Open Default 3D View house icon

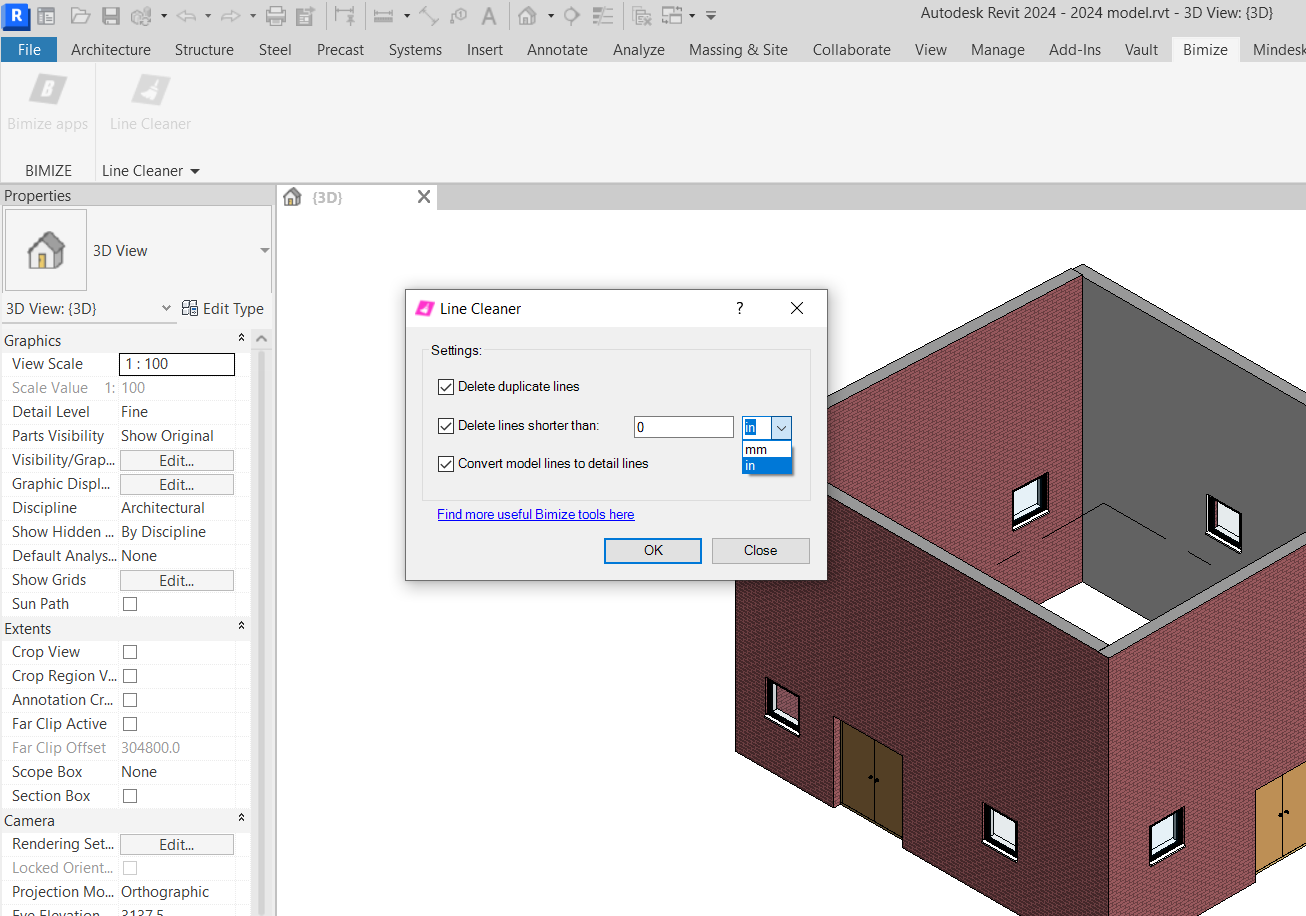(x=527, y=16)
